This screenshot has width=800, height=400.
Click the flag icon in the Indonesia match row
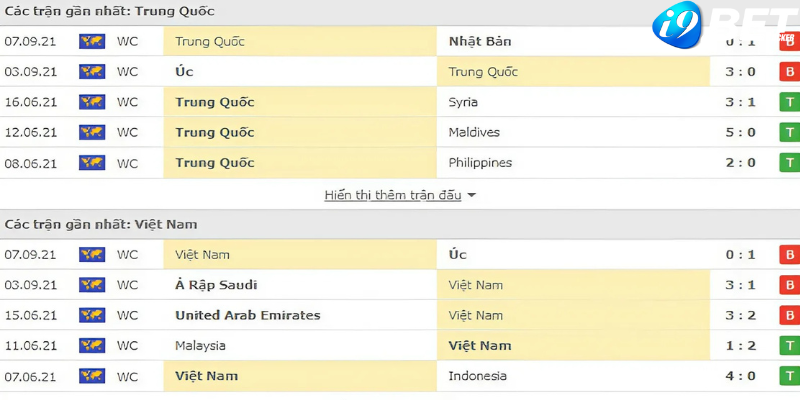pos(92,376)
